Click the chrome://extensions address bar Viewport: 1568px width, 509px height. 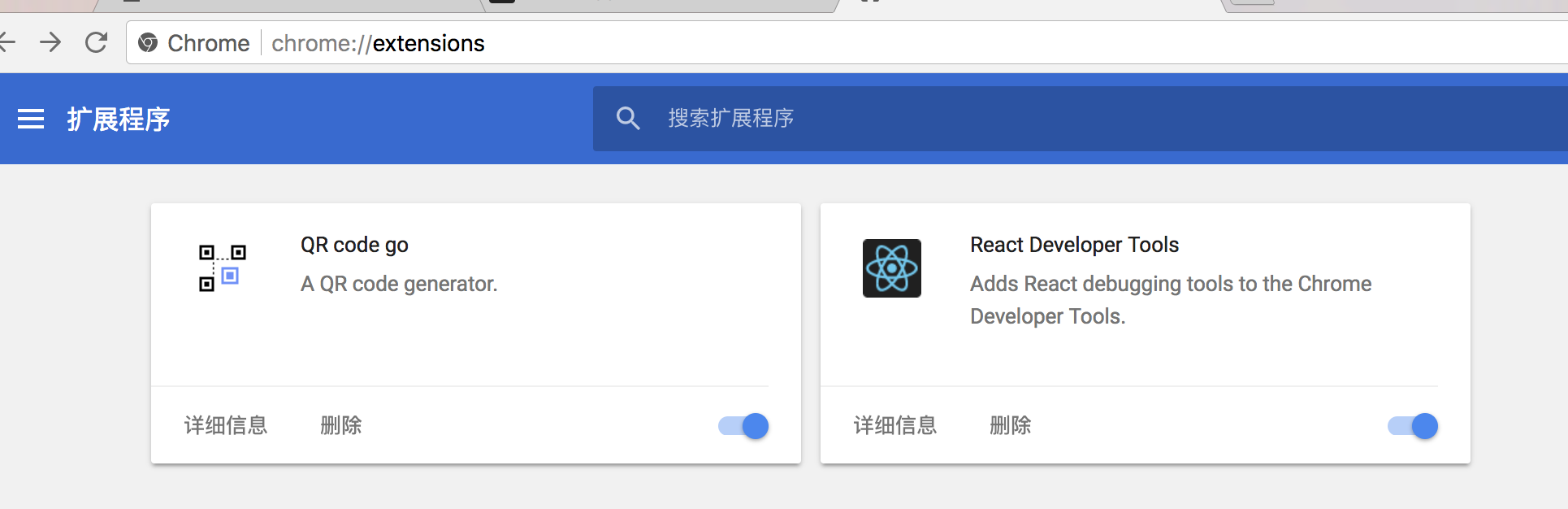847,42
